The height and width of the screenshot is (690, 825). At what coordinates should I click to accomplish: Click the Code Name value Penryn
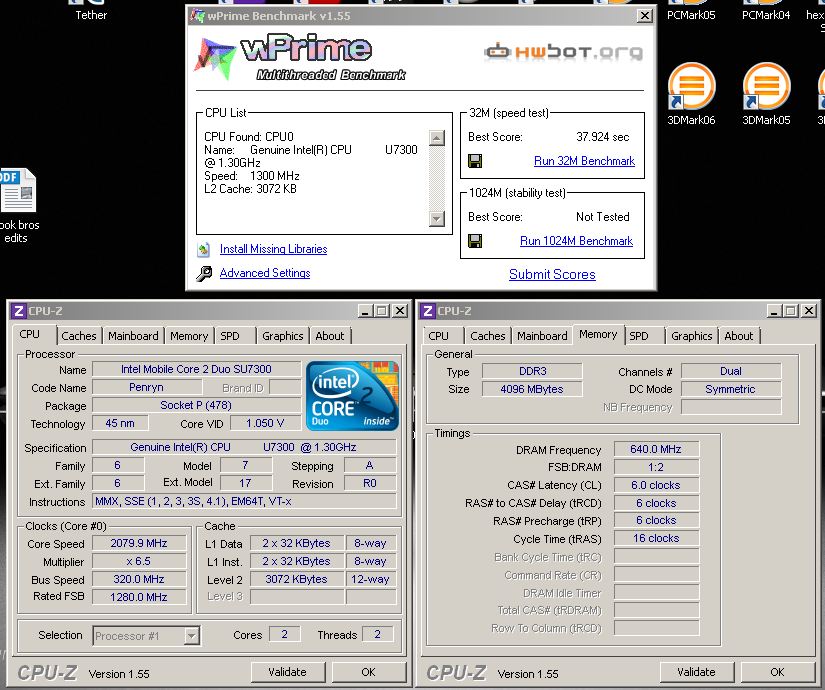click(x=147, y=387)
